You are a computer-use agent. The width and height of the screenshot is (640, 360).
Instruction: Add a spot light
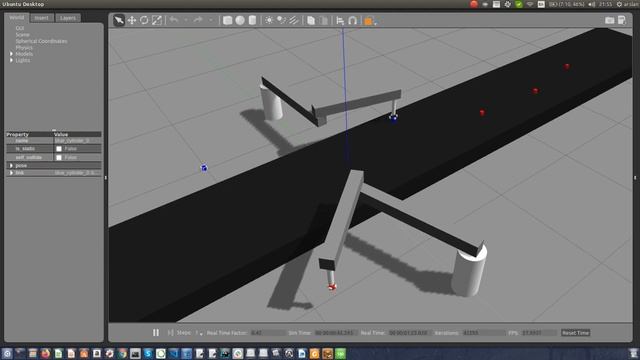click(x=281, y=20)
